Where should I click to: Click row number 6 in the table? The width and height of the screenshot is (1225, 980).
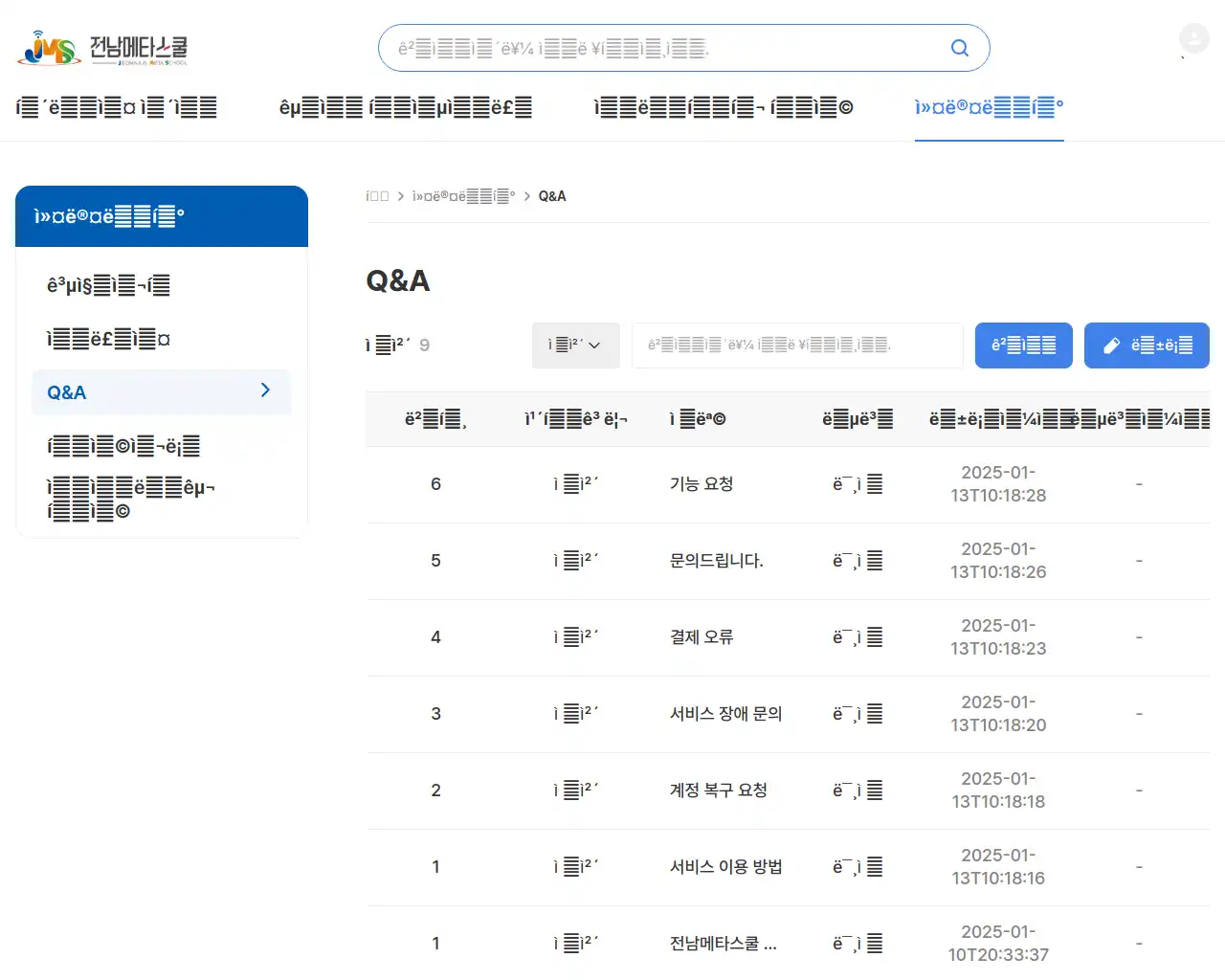tap(435, 484)
